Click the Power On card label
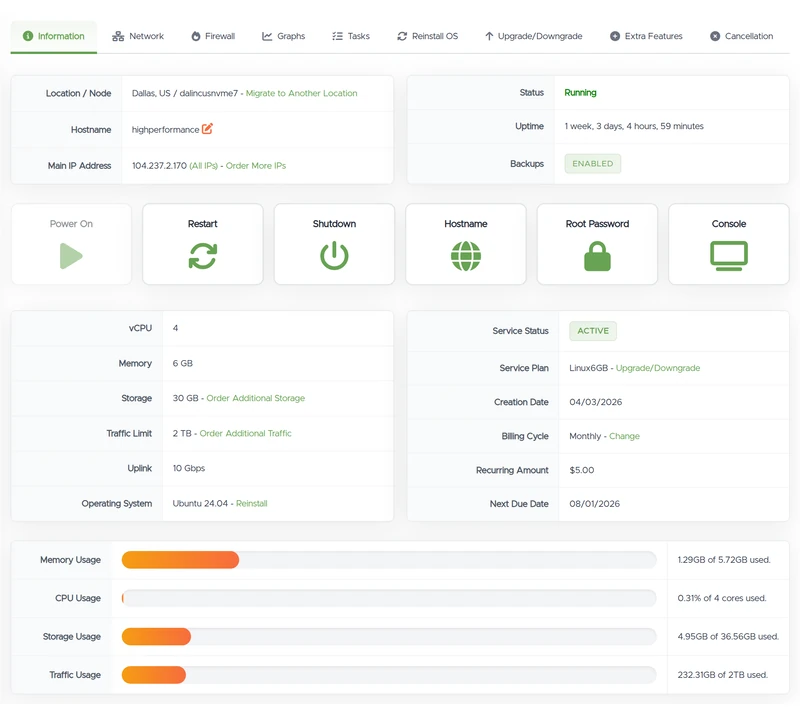 click(71, 224)
